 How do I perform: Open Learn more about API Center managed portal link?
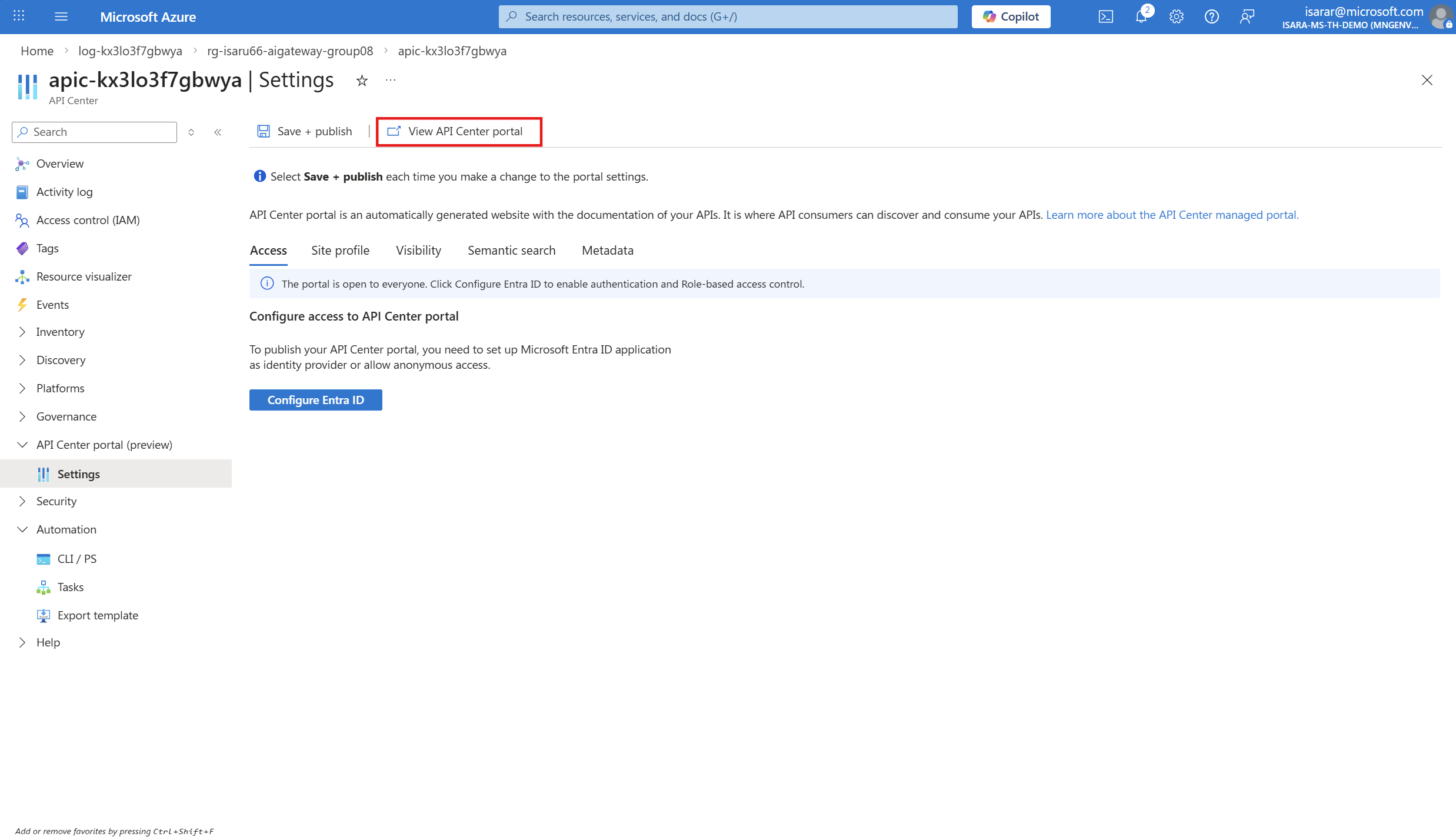[1172, 215]
